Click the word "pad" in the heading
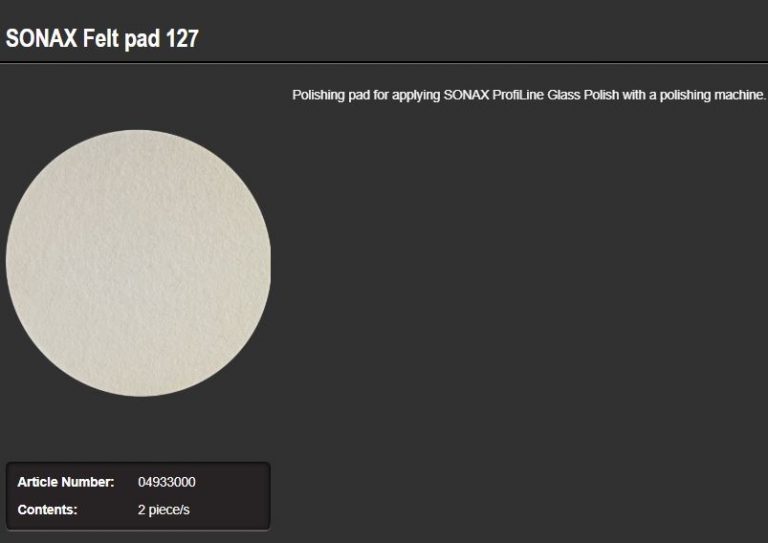768x543 pixels. pyautogui.click(x=142, y=40)
